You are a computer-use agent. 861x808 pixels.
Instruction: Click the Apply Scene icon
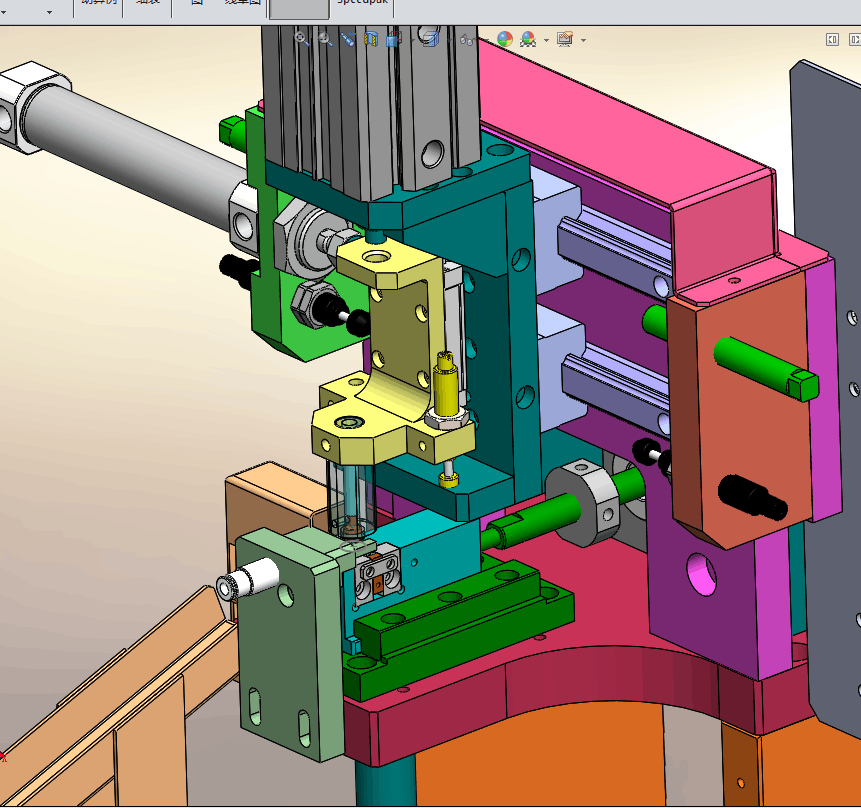pos(528,39)
